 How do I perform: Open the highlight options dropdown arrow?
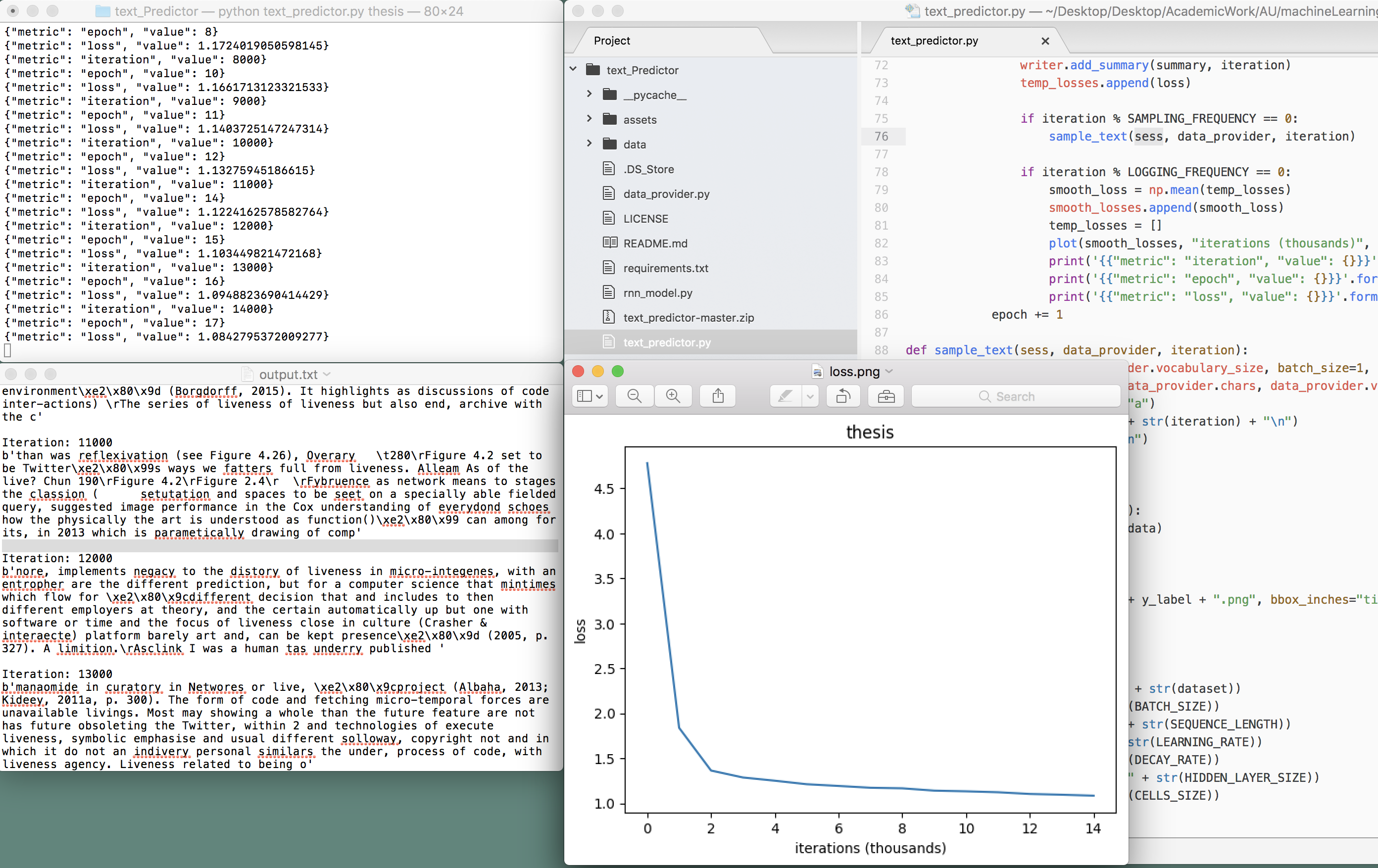[810, 396]
